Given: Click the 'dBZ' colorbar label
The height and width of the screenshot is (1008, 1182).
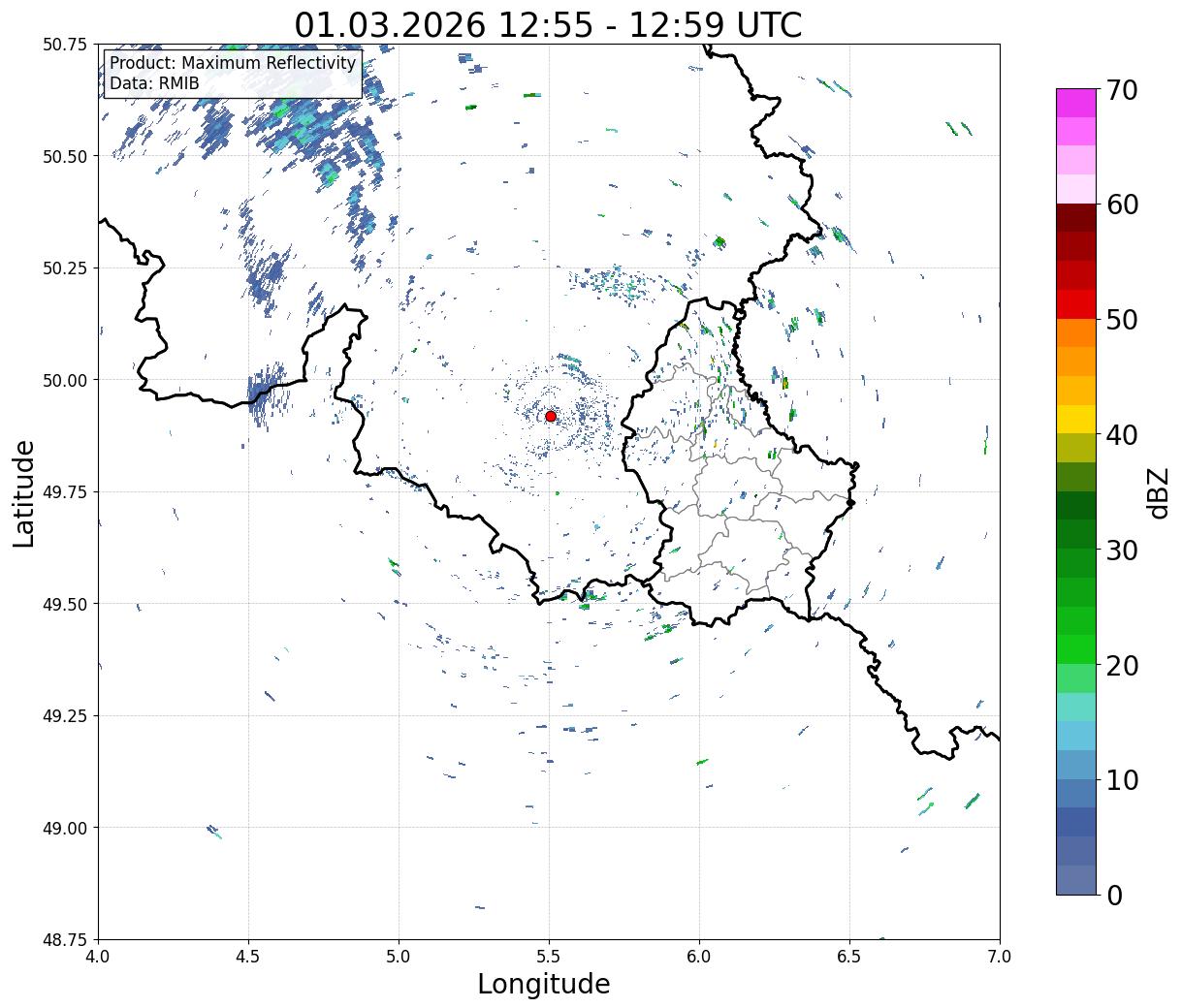Looking at the screenshot, I should [x=1158, y=492].
